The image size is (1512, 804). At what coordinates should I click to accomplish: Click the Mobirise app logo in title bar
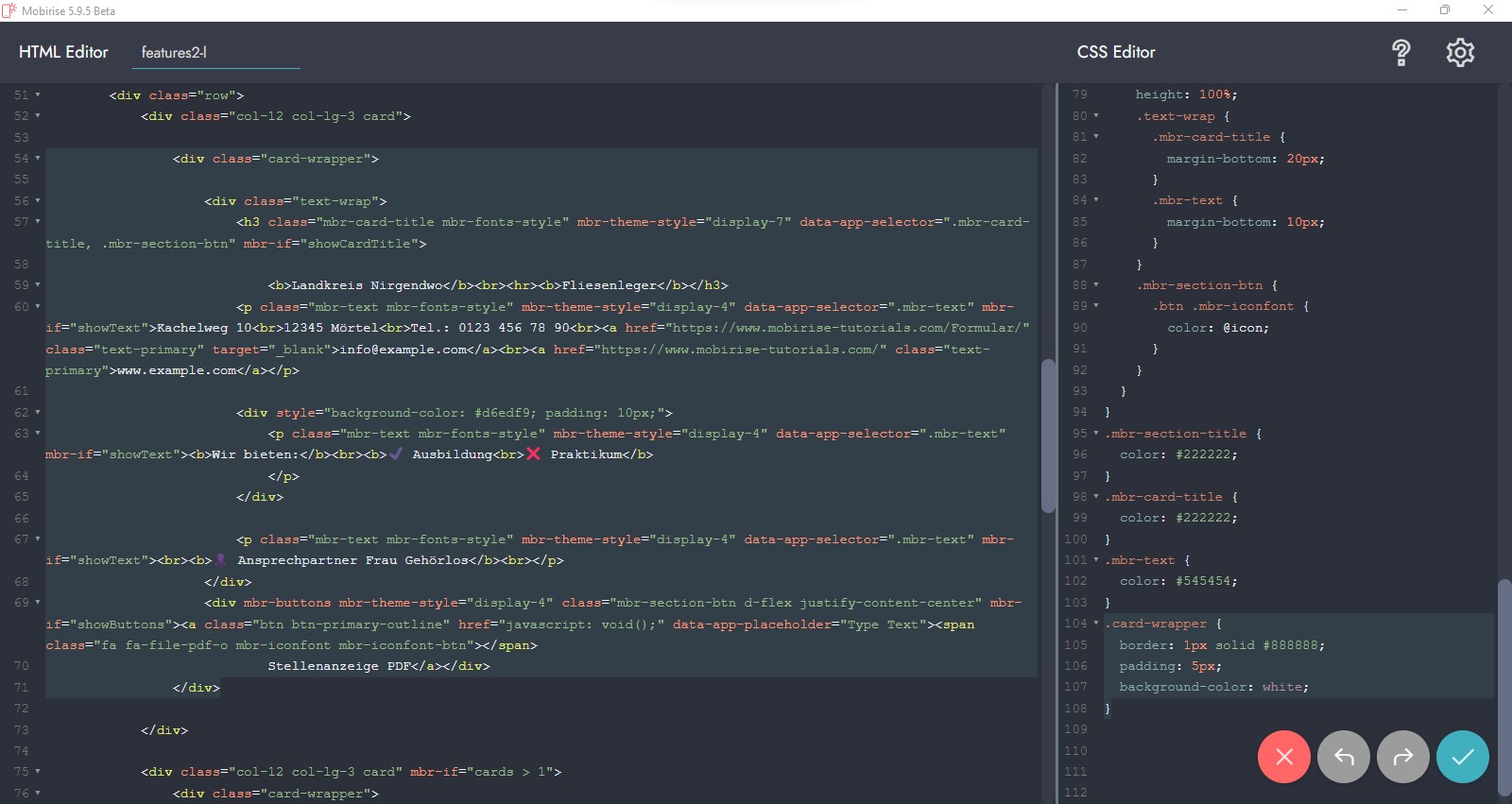click(9, 10)
